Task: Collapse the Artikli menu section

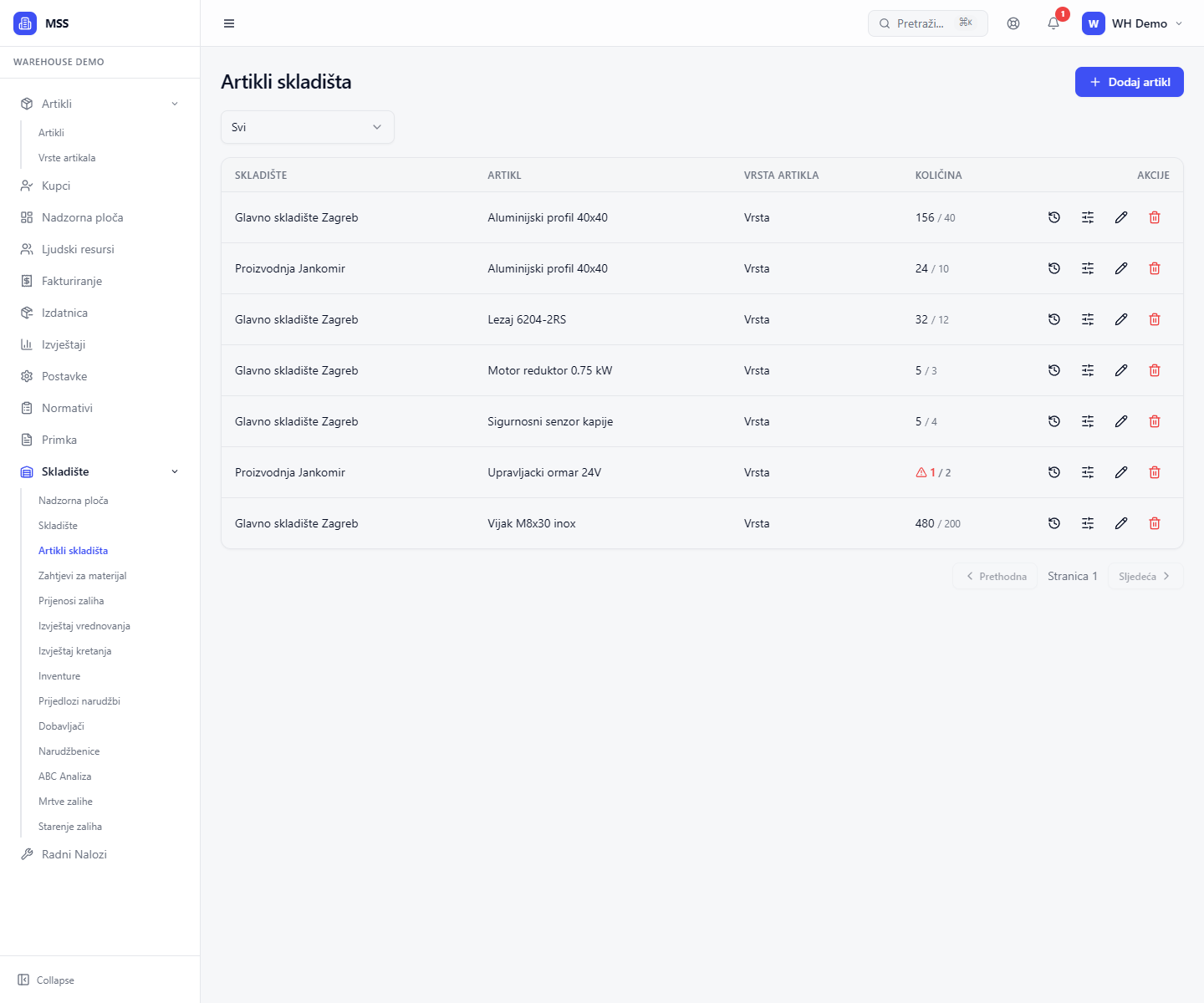Action: (175, 104)
